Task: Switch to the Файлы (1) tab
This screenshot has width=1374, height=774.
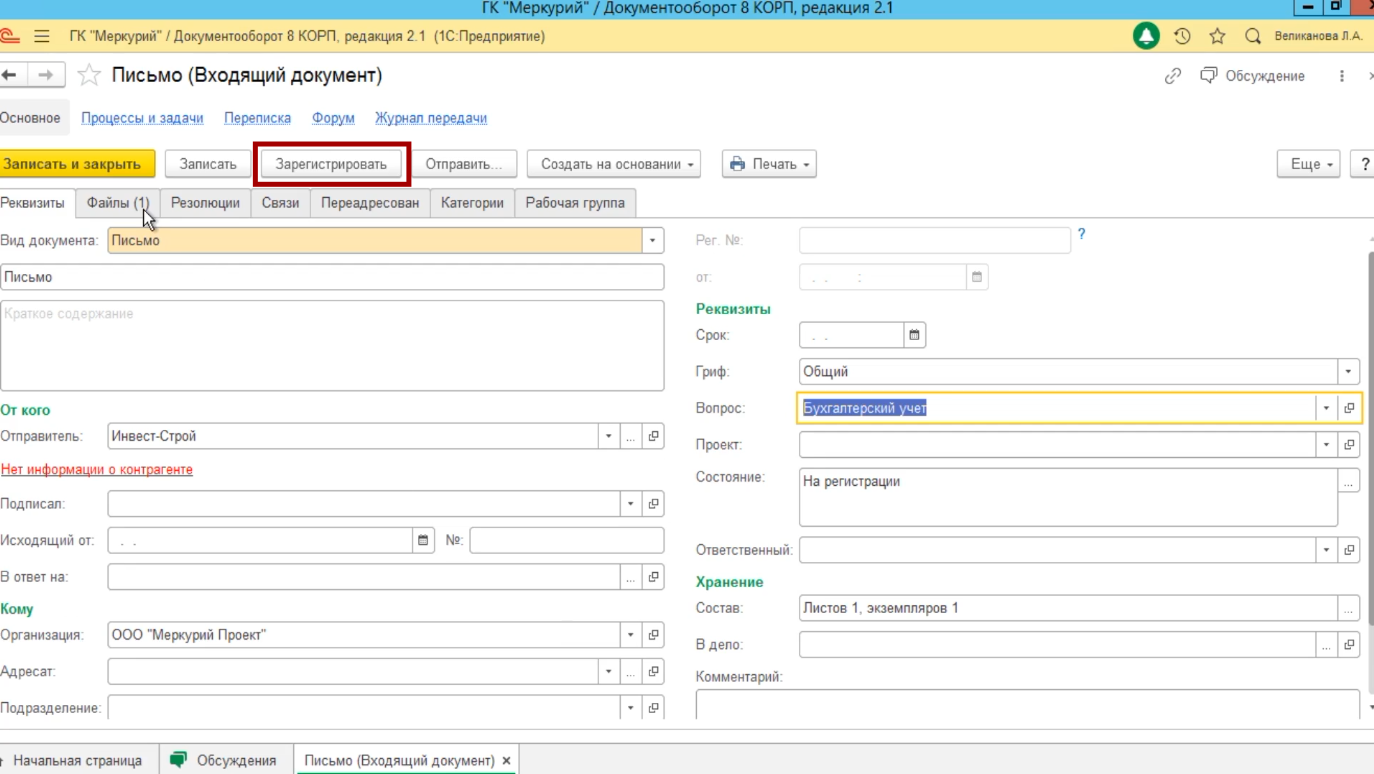Action: 118,203
